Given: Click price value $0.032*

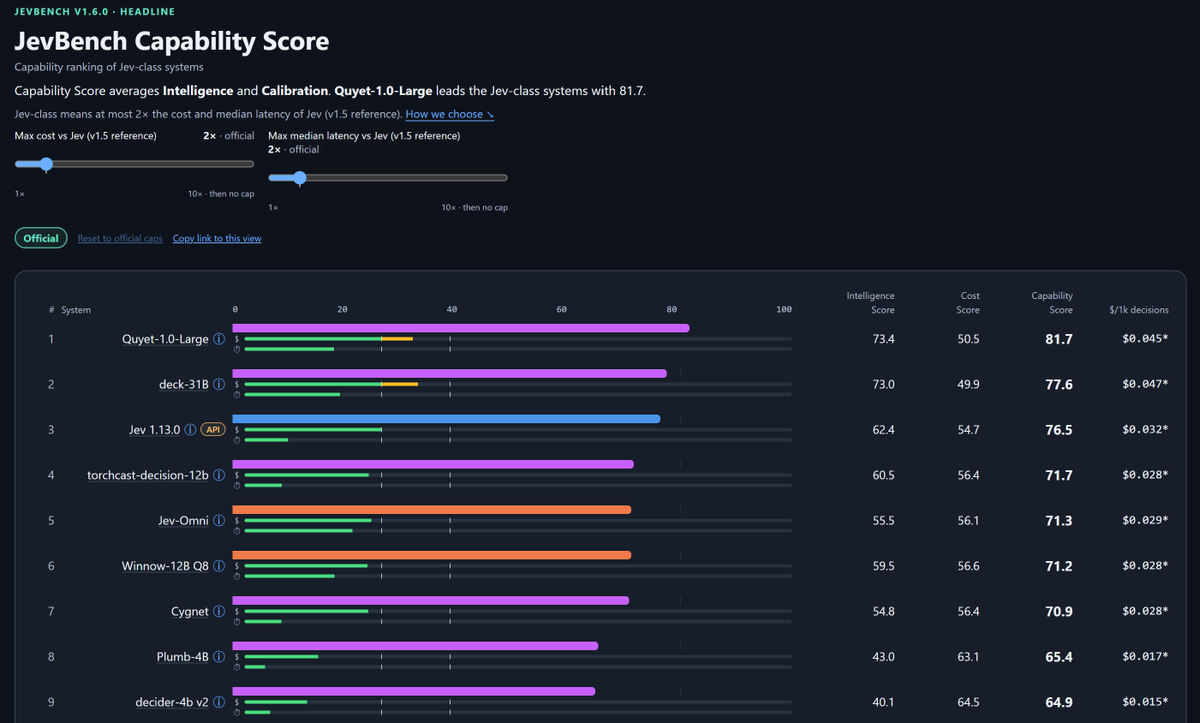Looking at the screenshot, I should 1145,430.
